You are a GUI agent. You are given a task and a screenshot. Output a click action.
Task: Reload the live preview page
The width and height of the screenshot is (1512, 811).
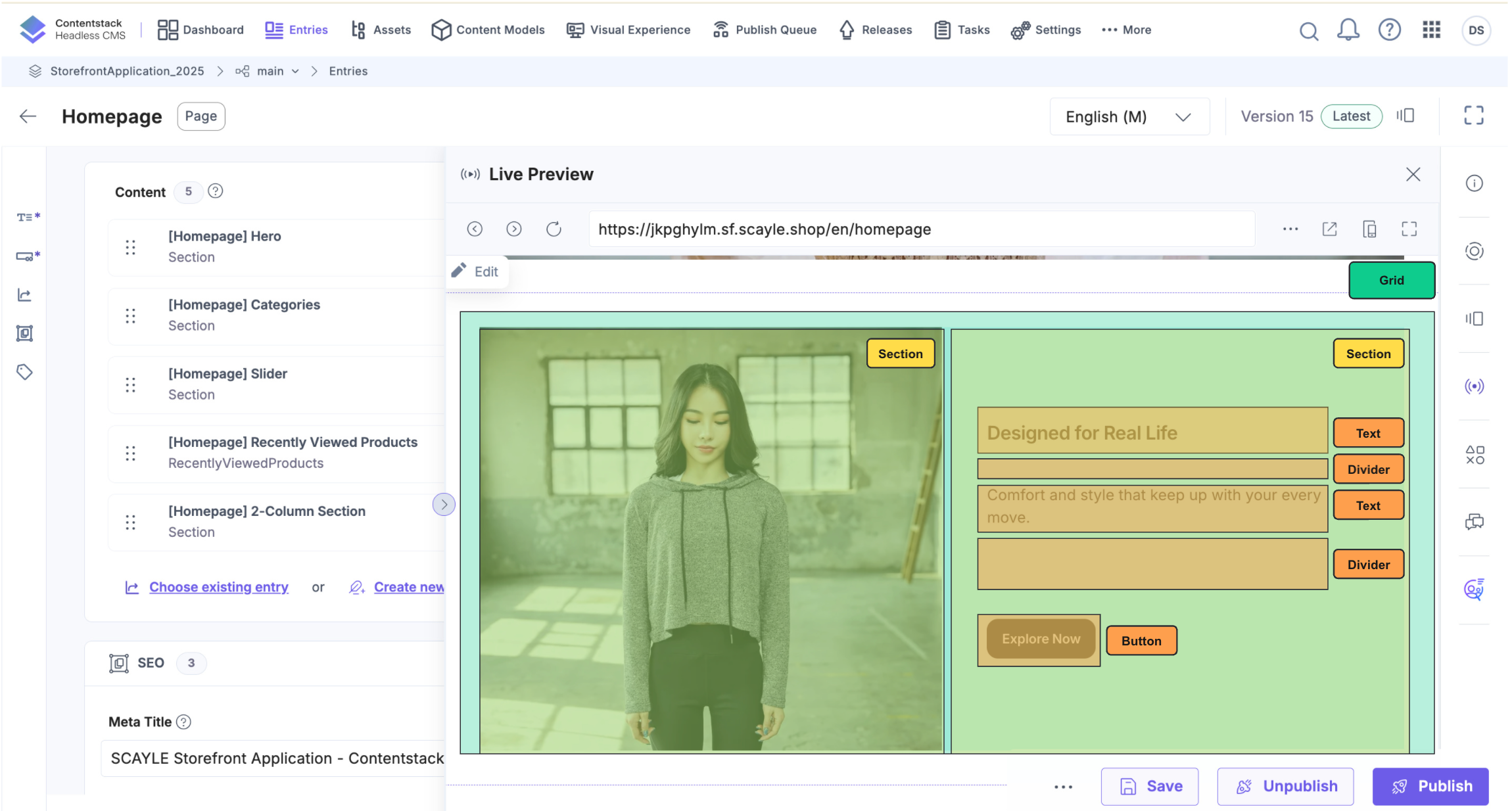coord(554,229)
